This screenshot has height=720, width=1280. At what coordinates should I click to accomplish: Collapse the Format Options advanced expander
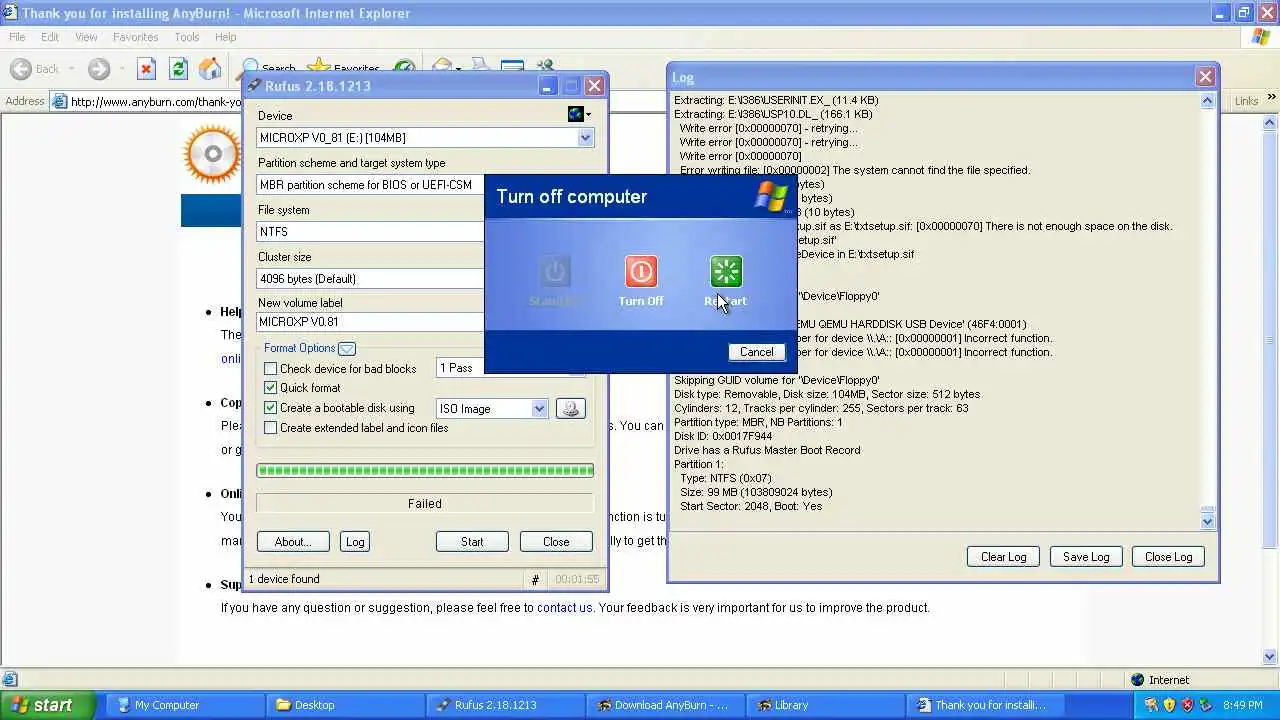[x=347, y=349]
